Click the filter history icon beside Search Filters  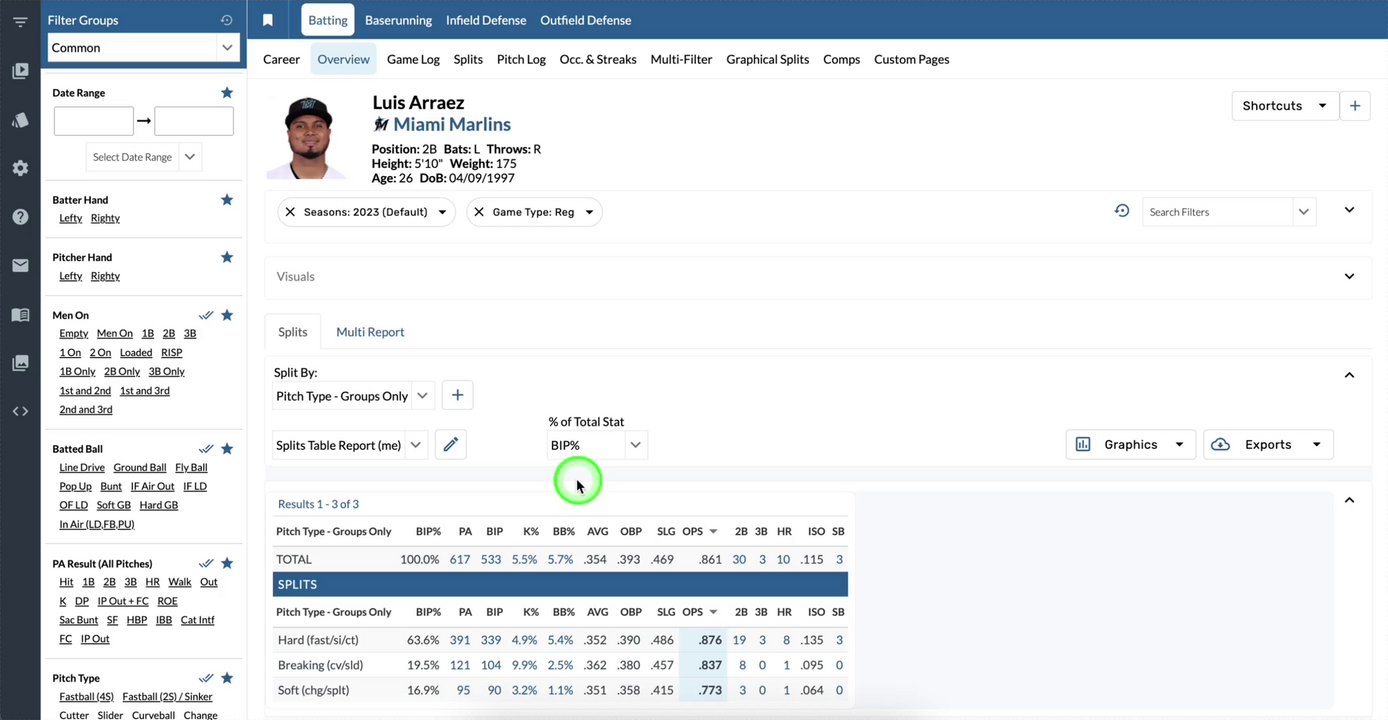tap(1122, 211)
